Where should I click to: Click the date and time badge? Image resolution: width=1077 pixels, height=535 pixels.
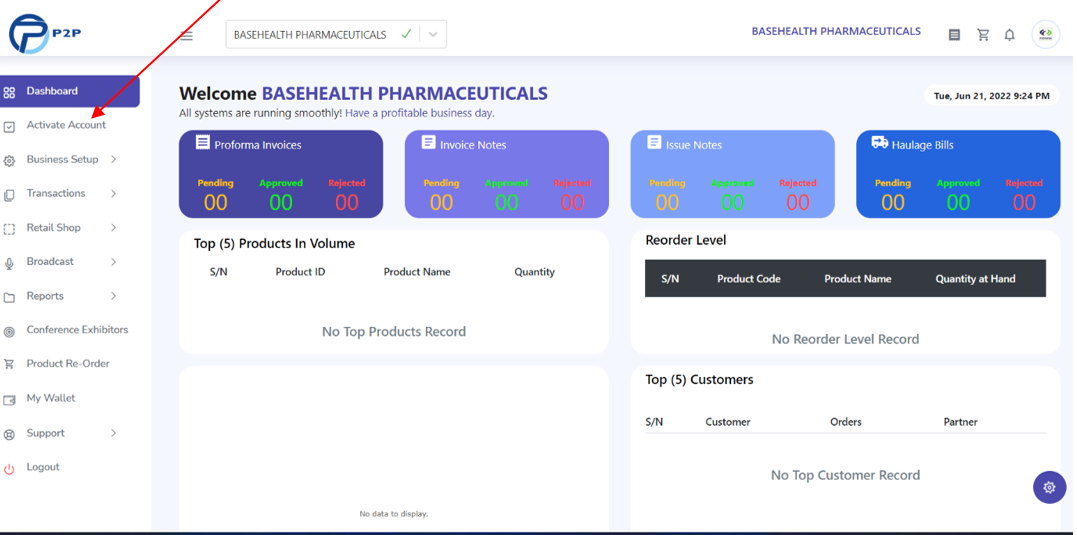pos(994,96)
